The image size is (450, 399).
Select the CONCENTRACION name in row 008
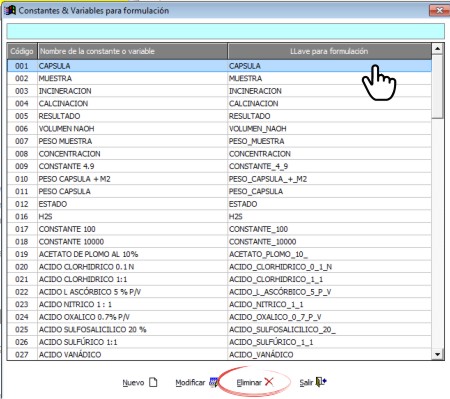(132, 154)
